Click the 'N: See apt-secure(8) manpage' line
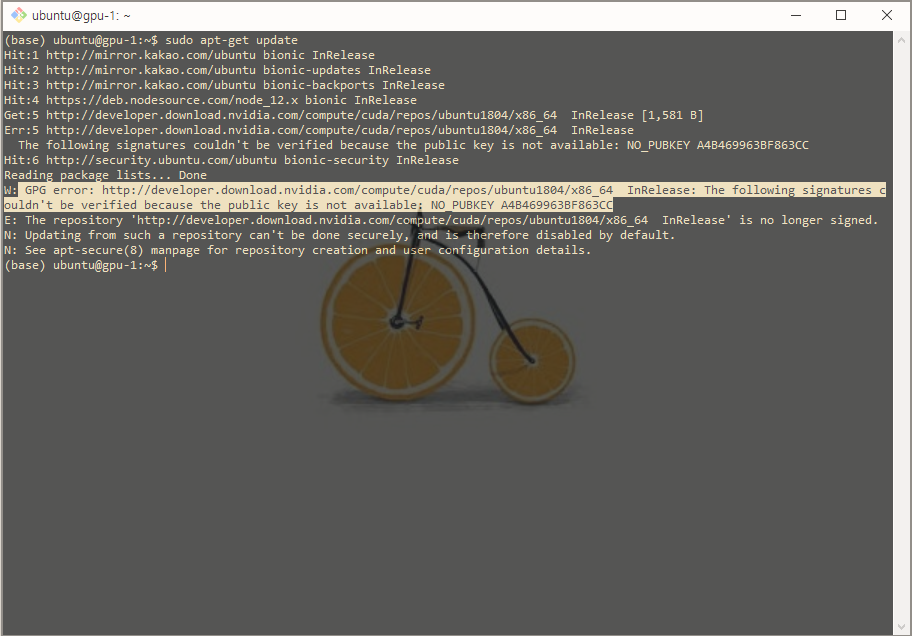 coord(298,250)
